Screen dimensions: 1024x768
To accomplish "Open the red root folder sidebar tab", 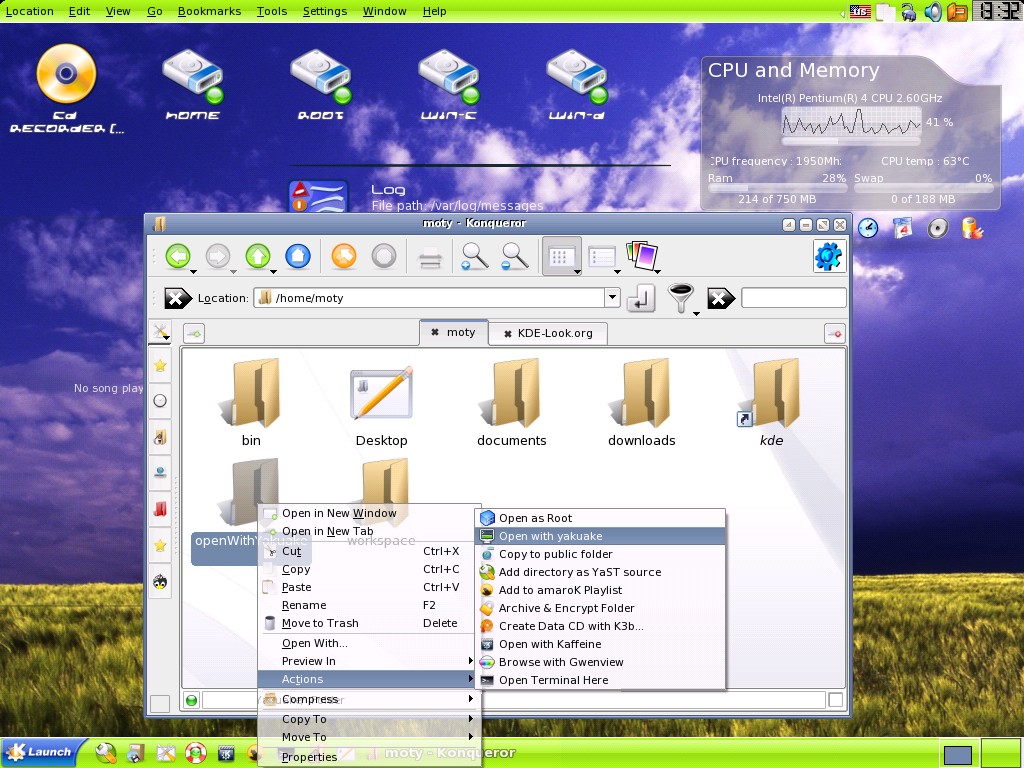I will [160, 508].
